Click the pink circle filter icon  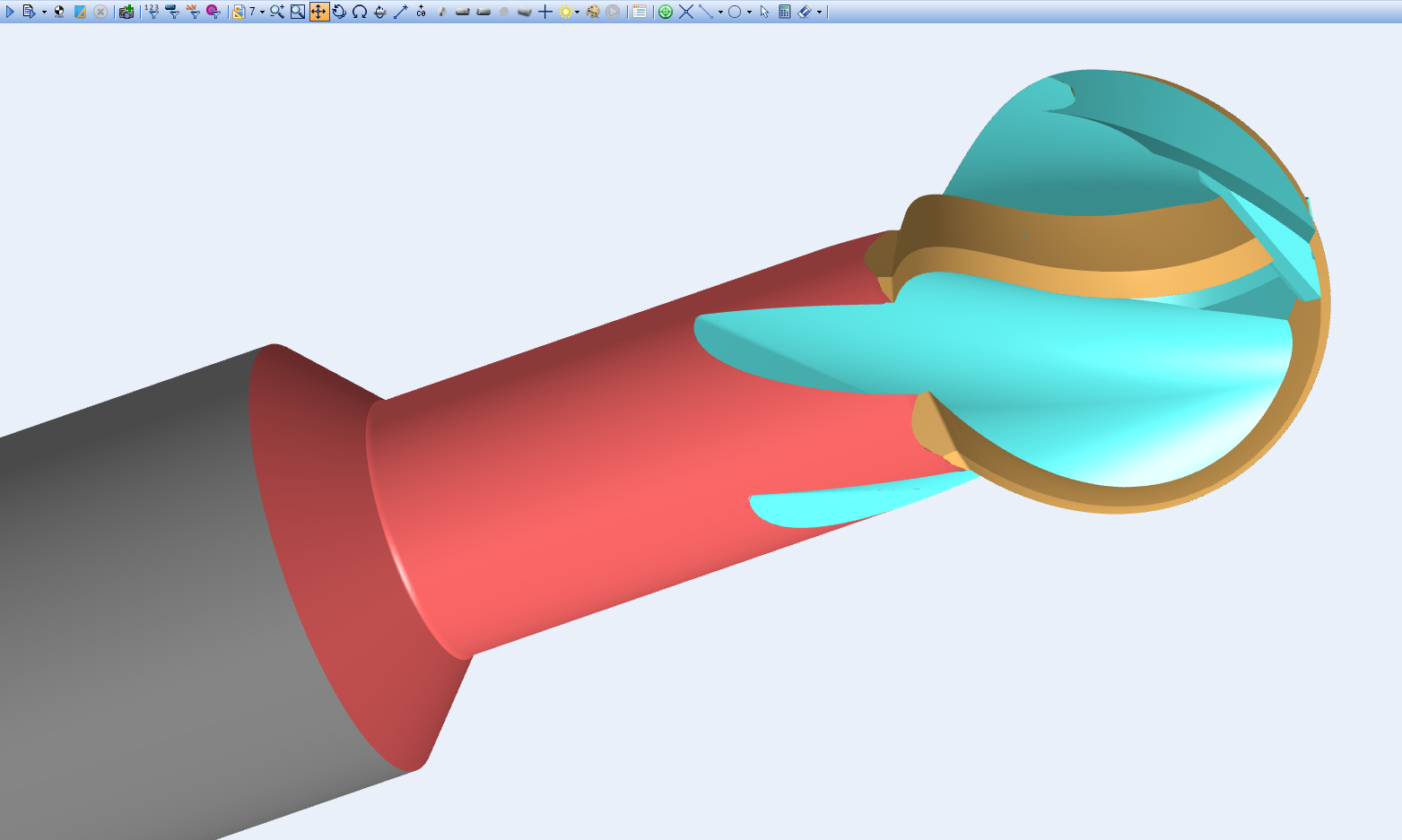(x=213, y=12)
